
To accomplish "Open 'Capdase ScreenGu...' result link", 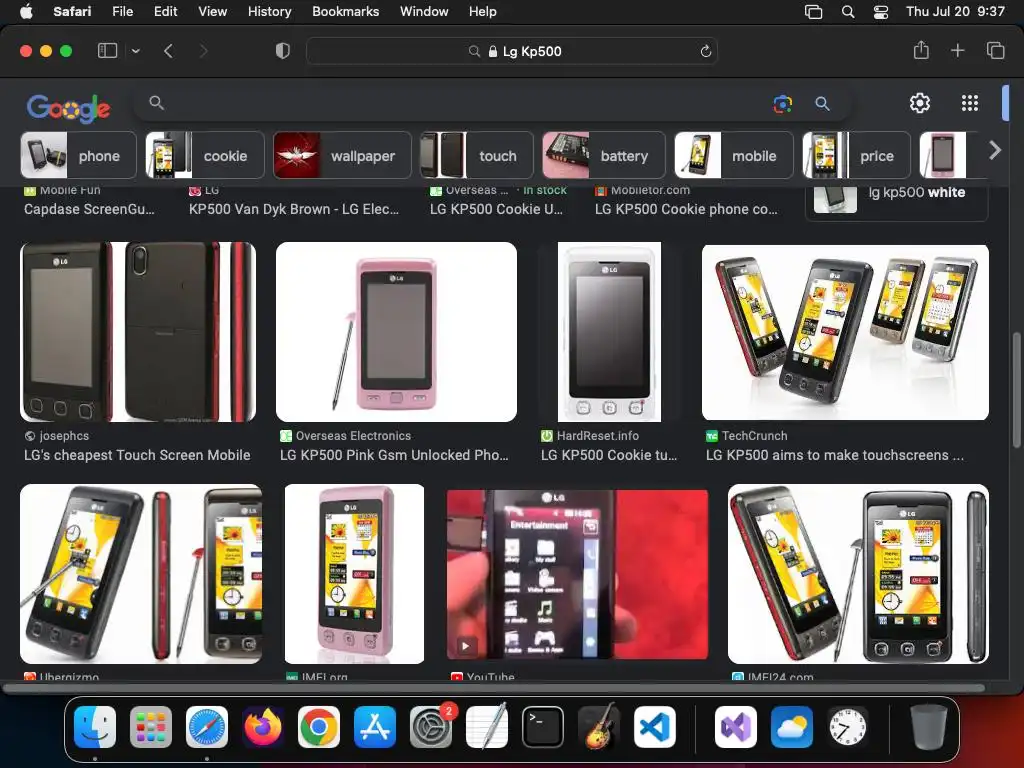I will coord(89,209).
